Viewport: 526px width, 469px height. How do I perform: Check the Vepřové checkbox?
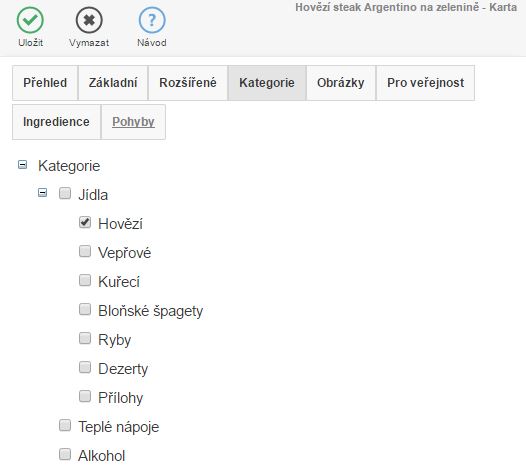coord(85,251)
